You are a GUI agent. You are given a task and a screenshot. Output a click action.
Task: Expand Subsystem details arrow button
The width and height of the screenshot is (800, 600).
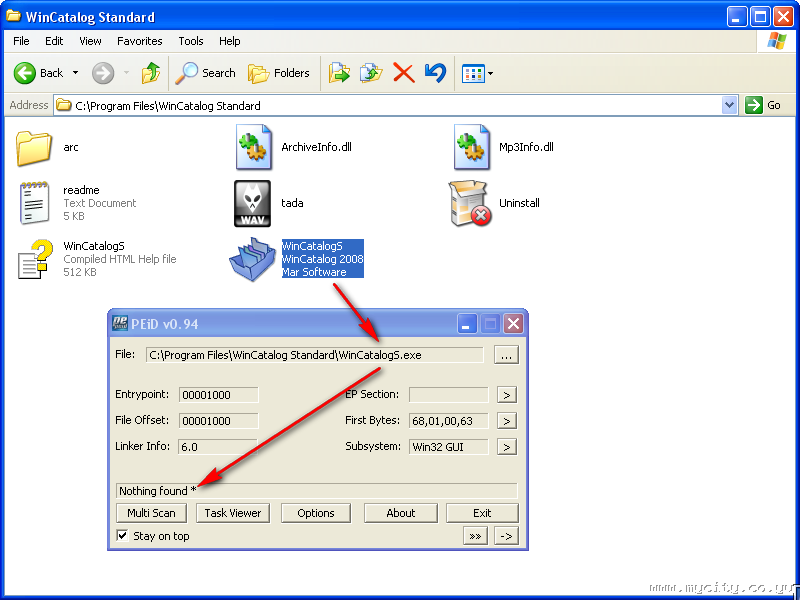(507, 447)
